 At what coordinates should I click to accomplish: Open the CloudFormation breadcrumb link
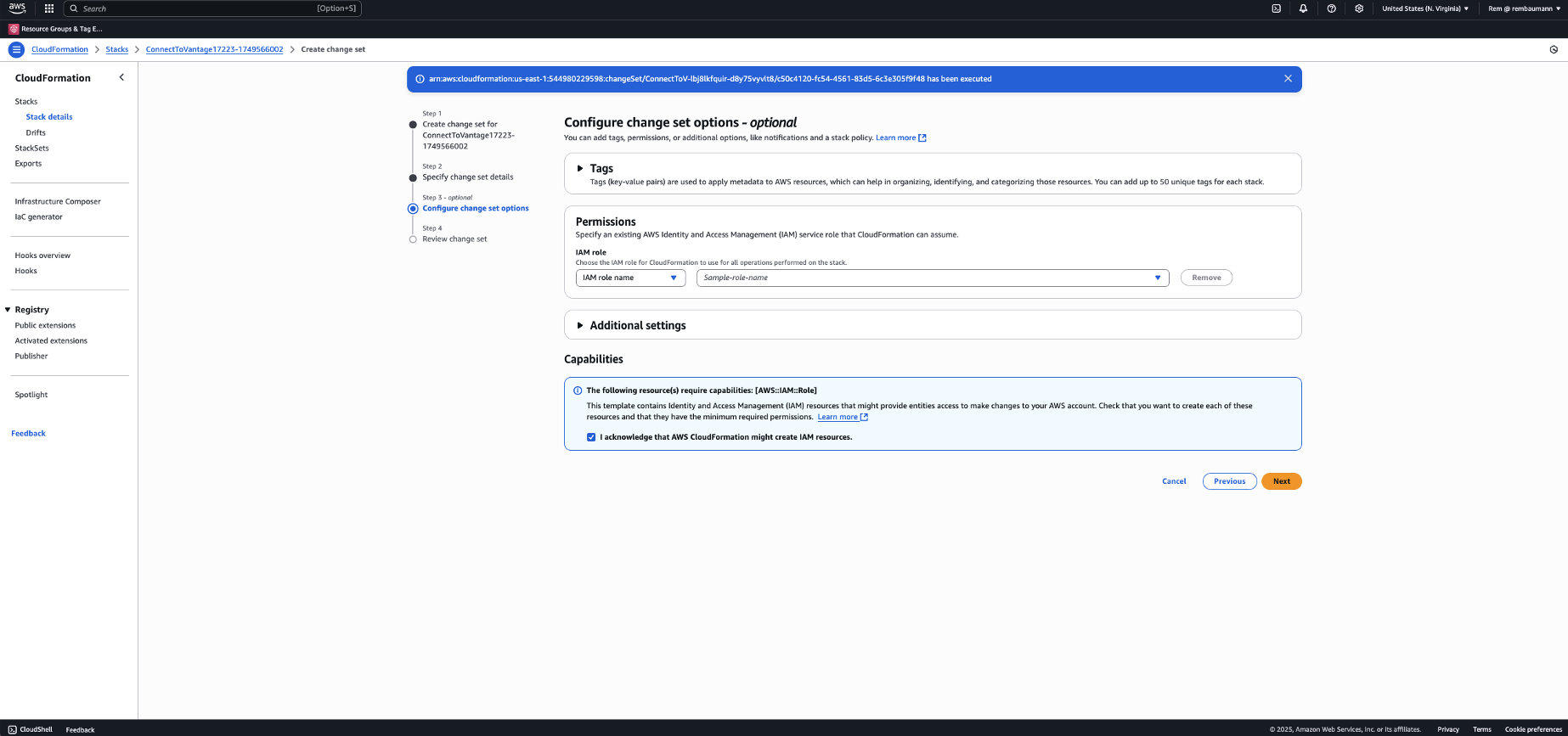59,49
